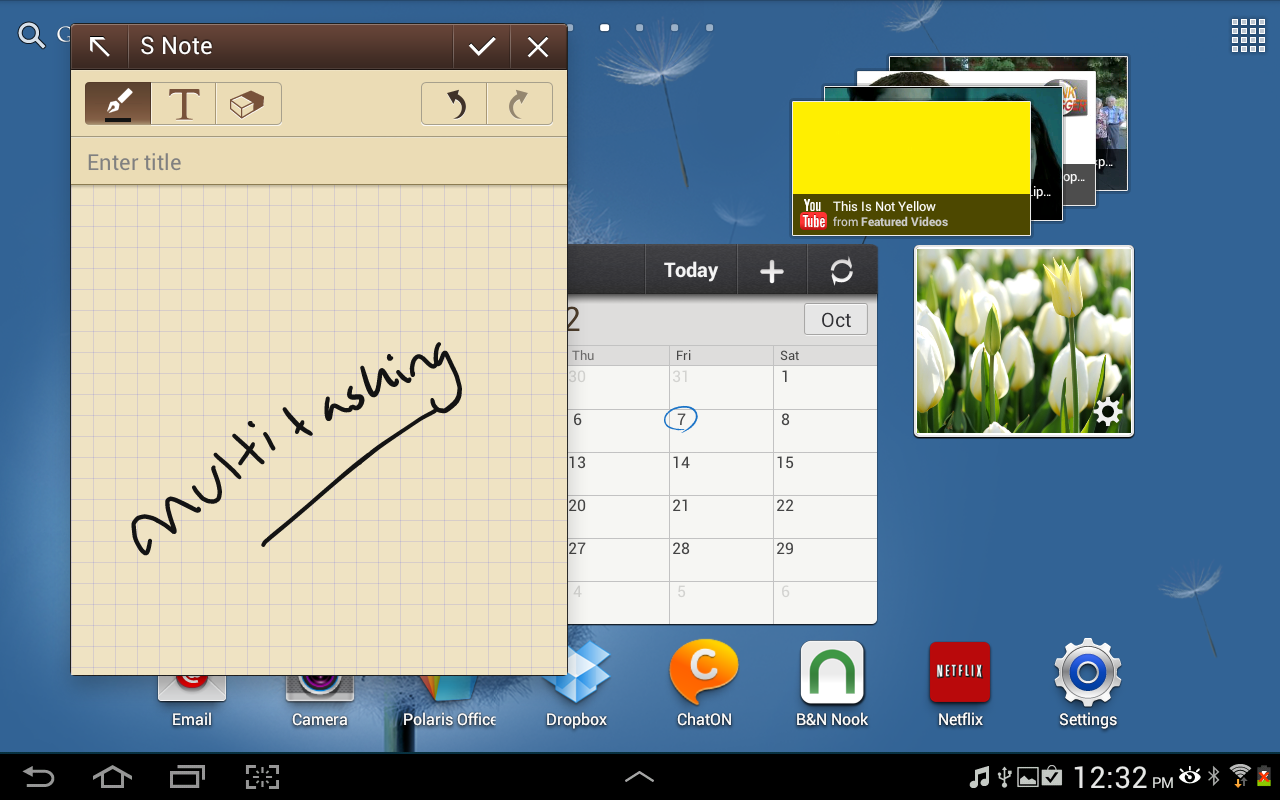Go to the home screen

[112, 777]
